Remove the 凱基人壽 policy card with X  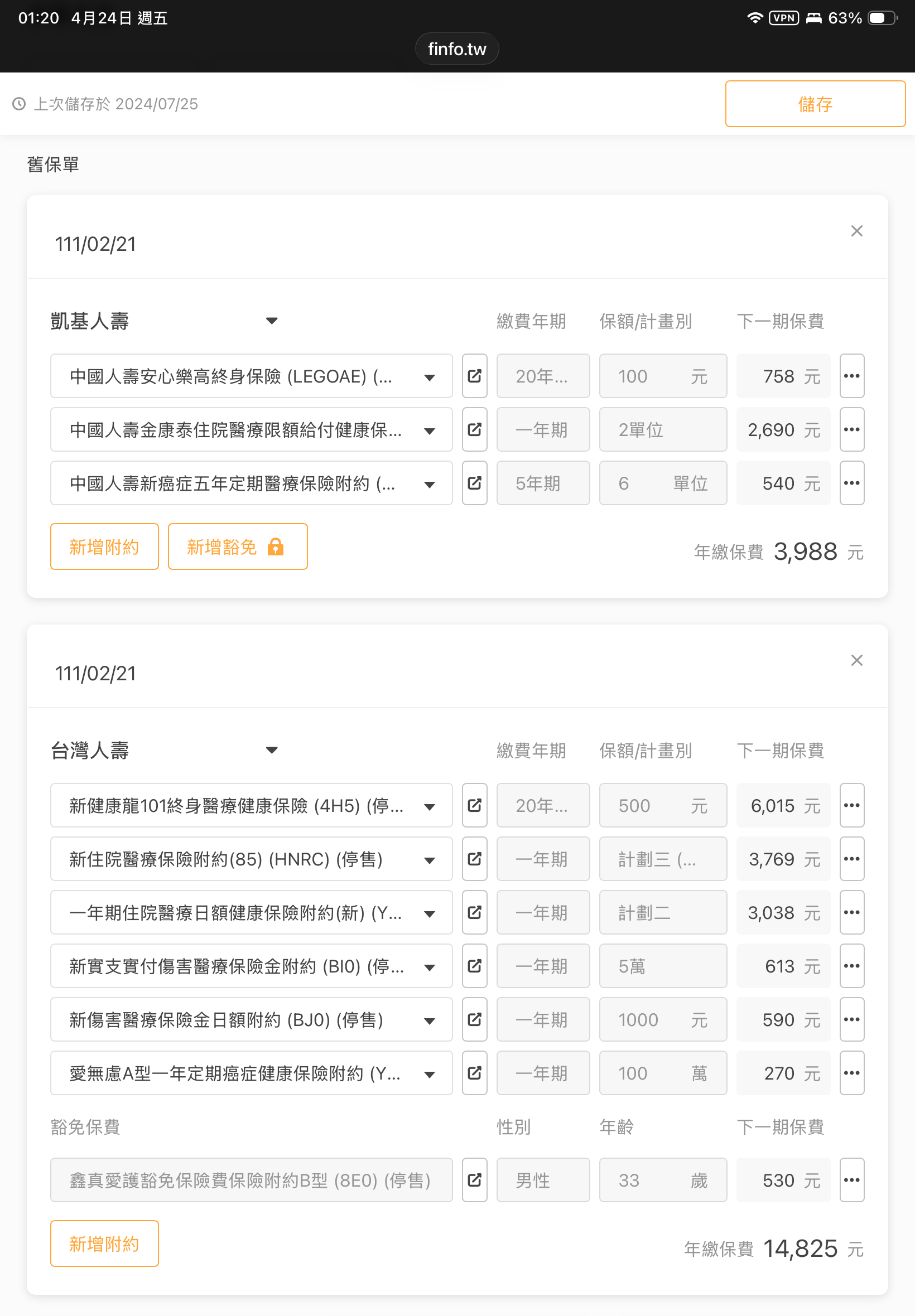[856, 231]
